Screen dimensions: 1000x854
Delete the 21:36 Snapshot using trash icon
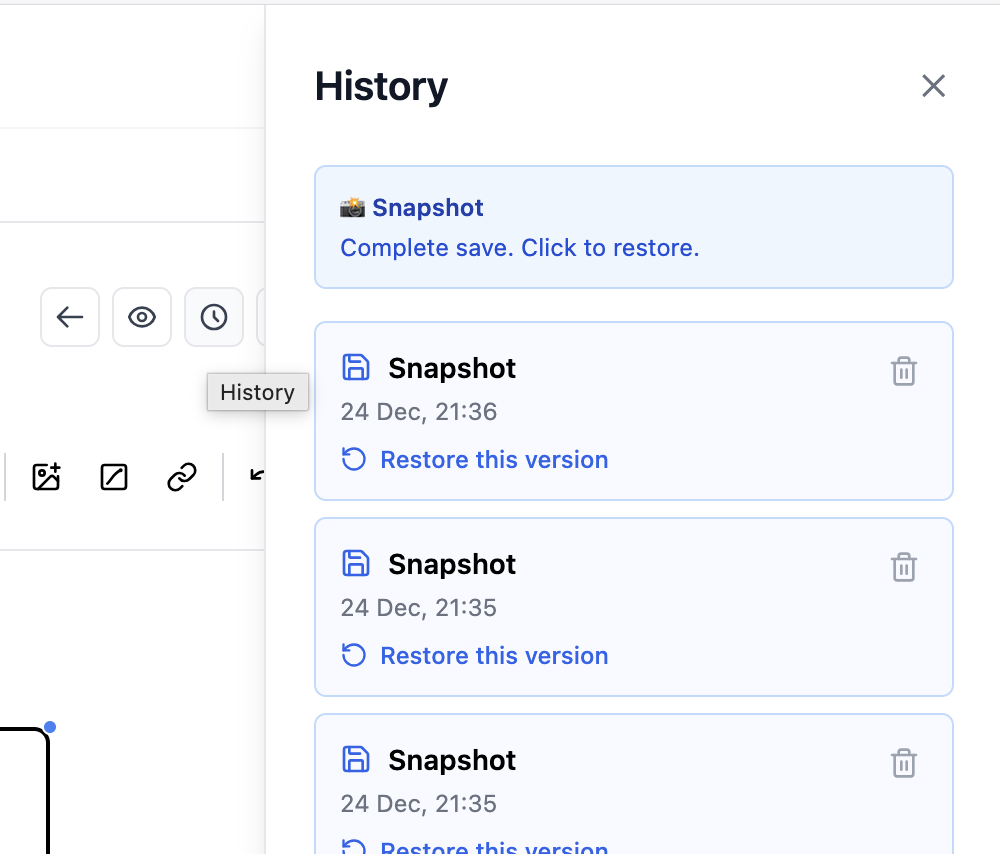[x=903, y=371]
